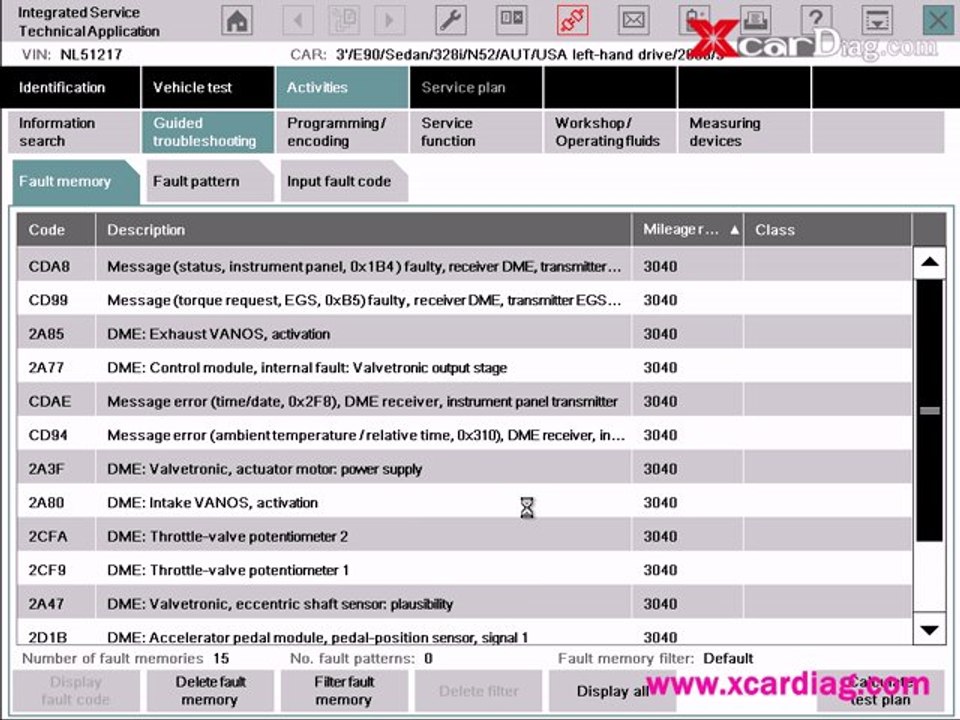
Task: Click the red connection manager icon
Action: coord(572,20)
